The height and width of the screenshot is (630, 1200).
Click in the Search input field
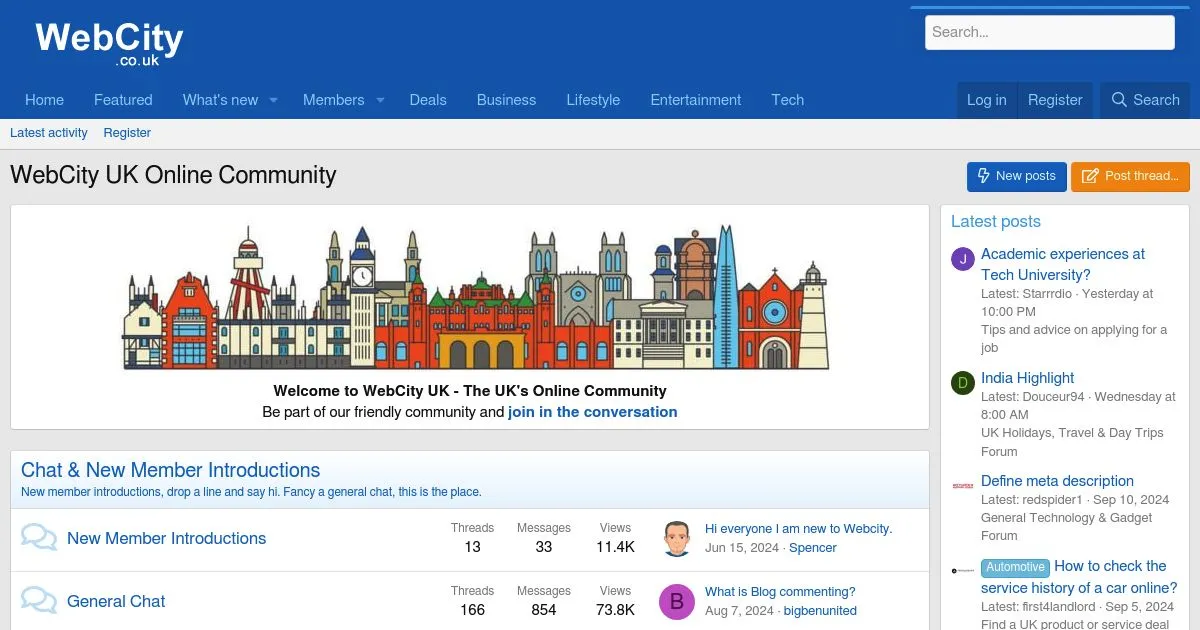(1050, 32)
